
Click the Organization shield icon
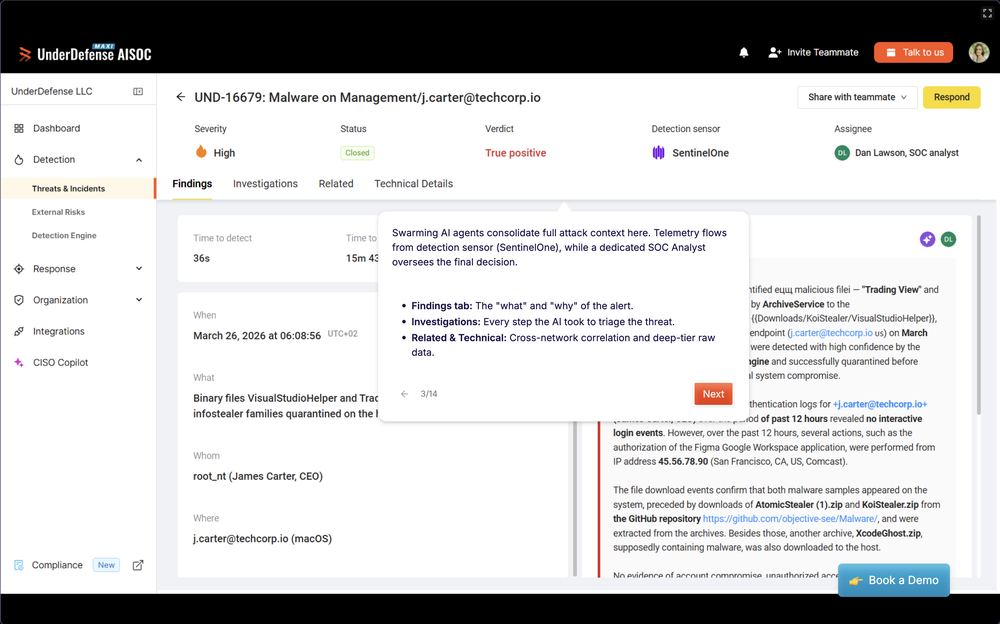click(x=18, y=300)
